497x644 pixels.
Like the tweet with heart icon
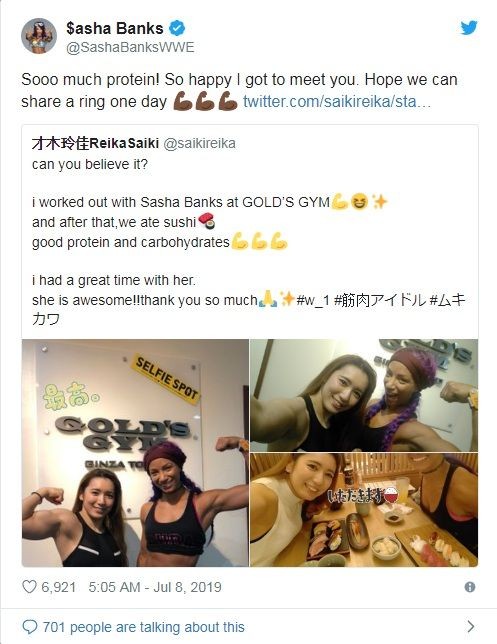point(29,587)
